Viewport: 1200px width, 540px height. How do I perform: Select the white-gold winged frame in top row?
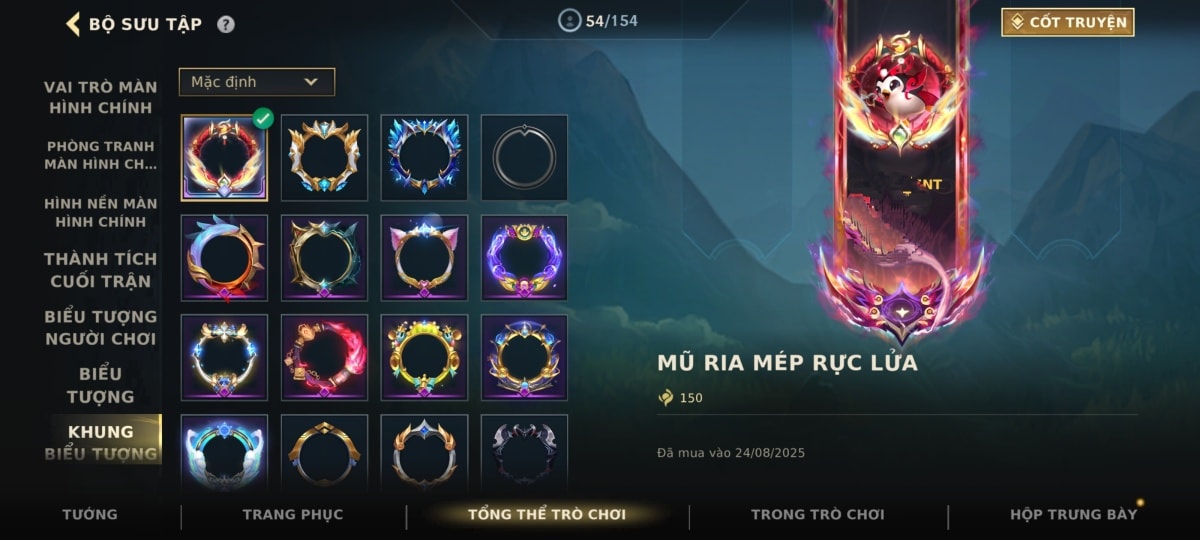[x=324, y=157]
